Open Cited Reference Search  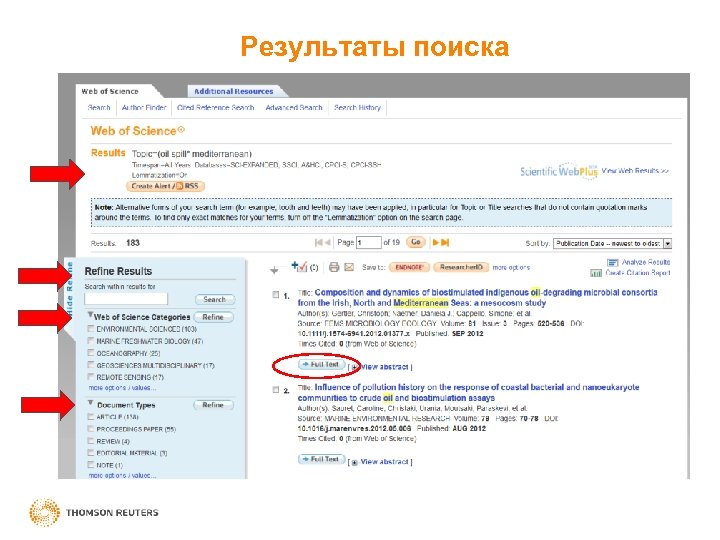tap(215, 107)
